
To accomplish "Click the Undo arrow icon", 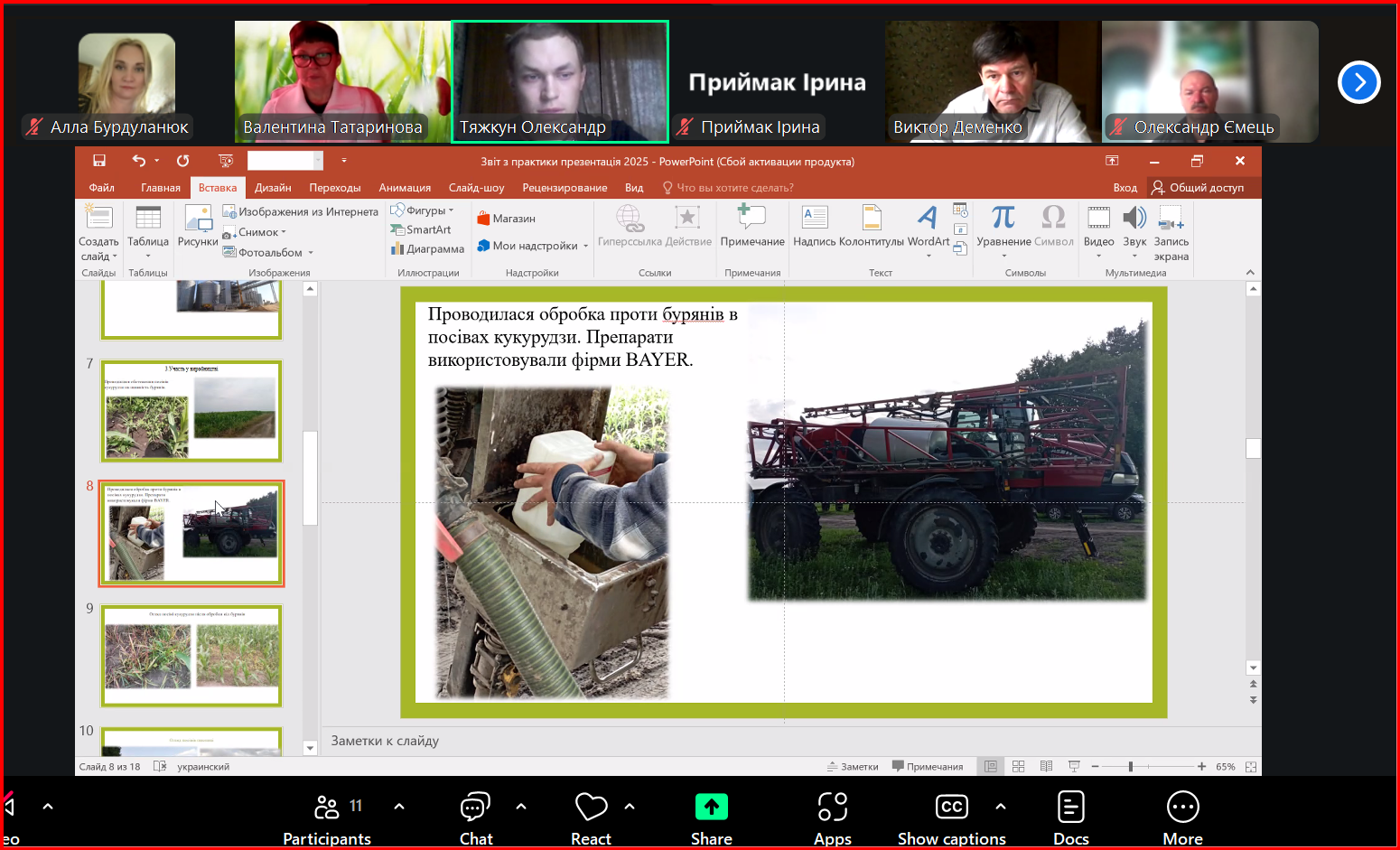I will pos(138,161).
